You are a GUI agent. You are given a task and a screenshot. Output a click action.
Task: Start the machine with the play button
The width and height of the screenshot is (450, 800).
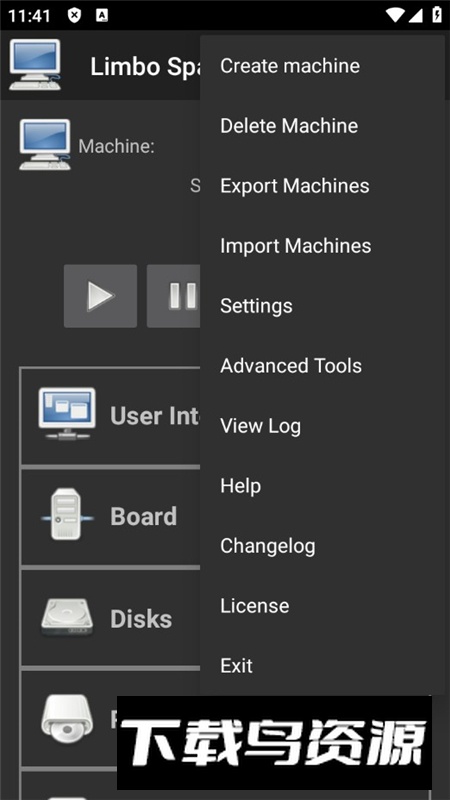pos(101,296)
